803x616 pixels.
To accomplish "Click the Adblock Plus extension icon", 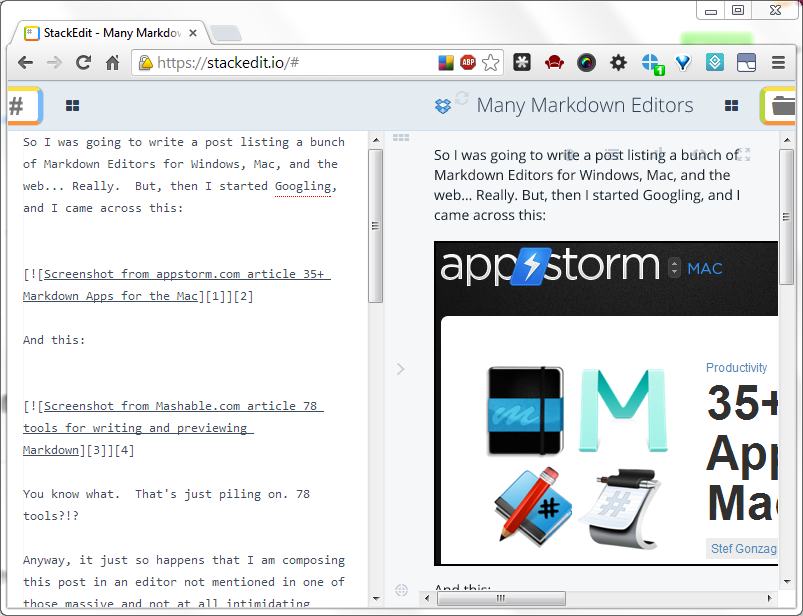I will click(x=468, y=63).
